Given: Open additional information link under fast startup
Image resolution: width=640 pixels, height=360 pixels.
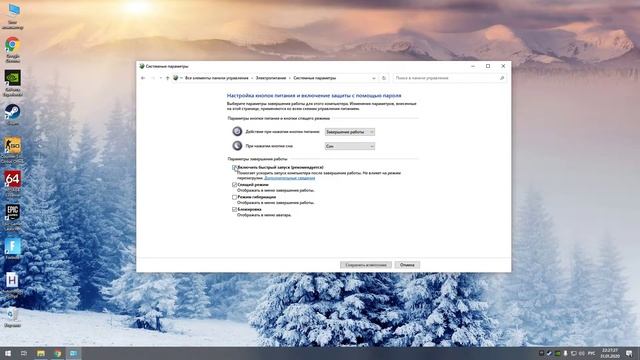Looking at the screenshot, I should 290,178.
